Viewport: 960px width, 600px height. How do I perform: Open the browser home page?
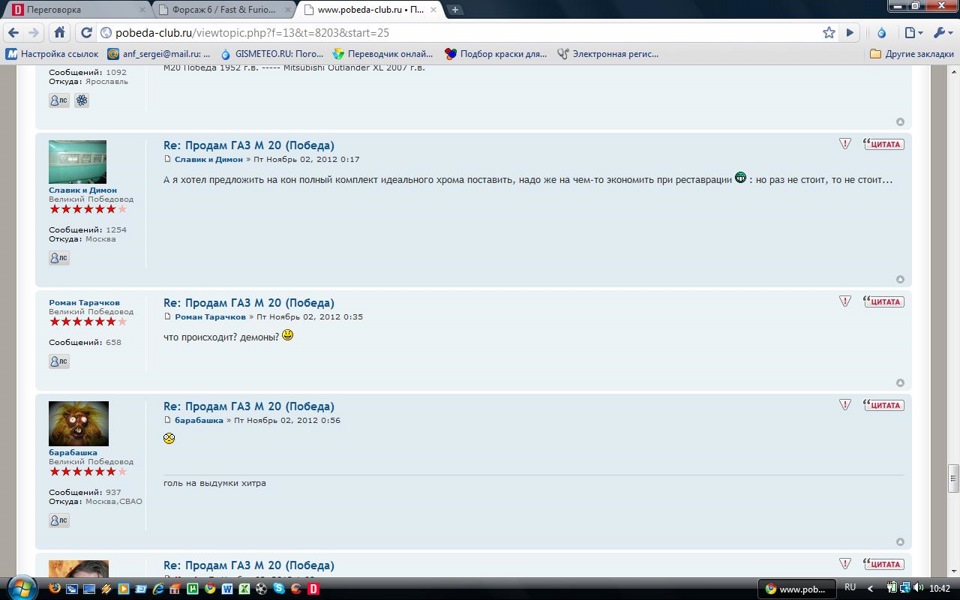[x=59, y=32]
